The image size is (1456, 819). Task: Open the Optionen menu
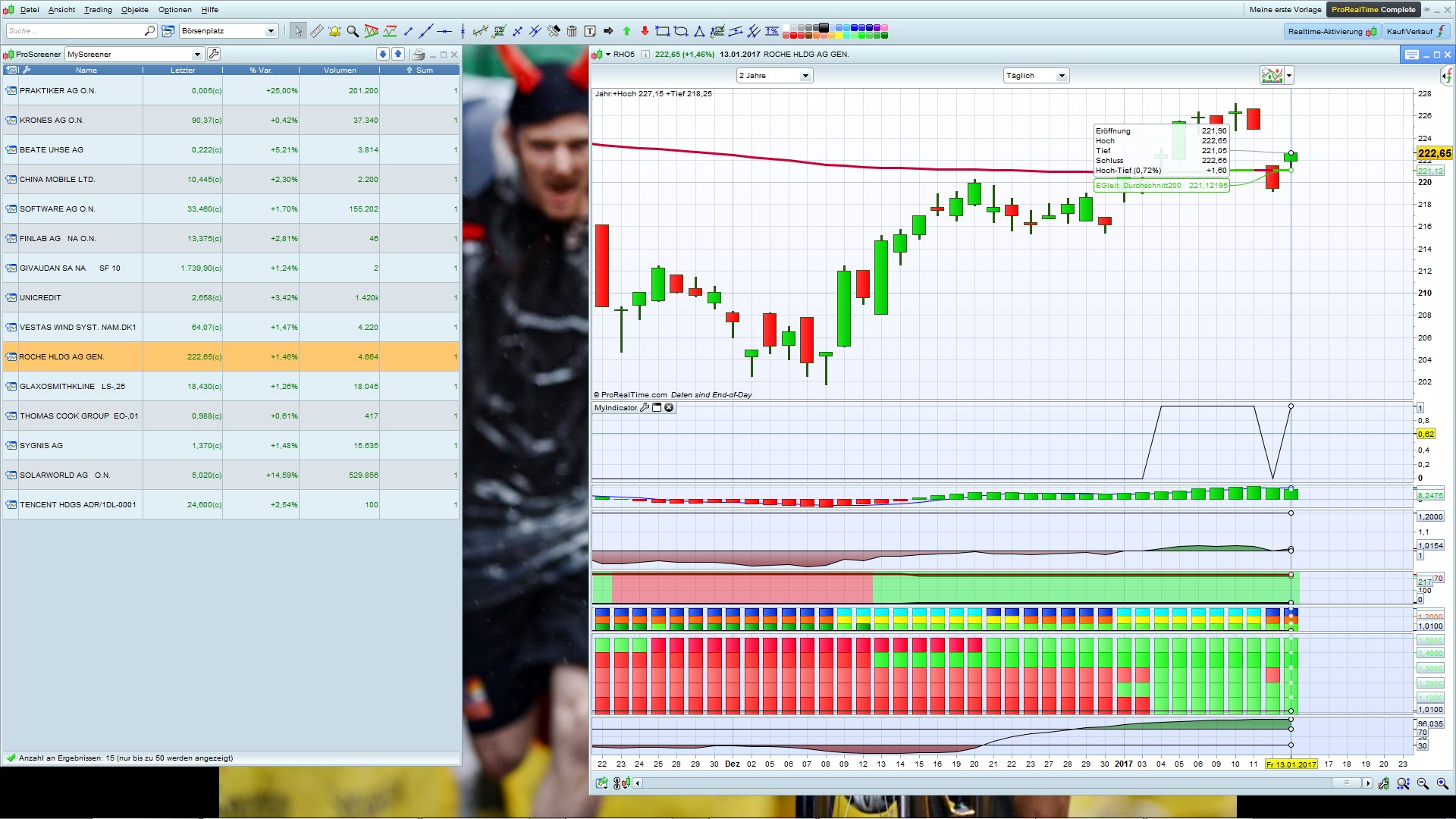point(174,10)
